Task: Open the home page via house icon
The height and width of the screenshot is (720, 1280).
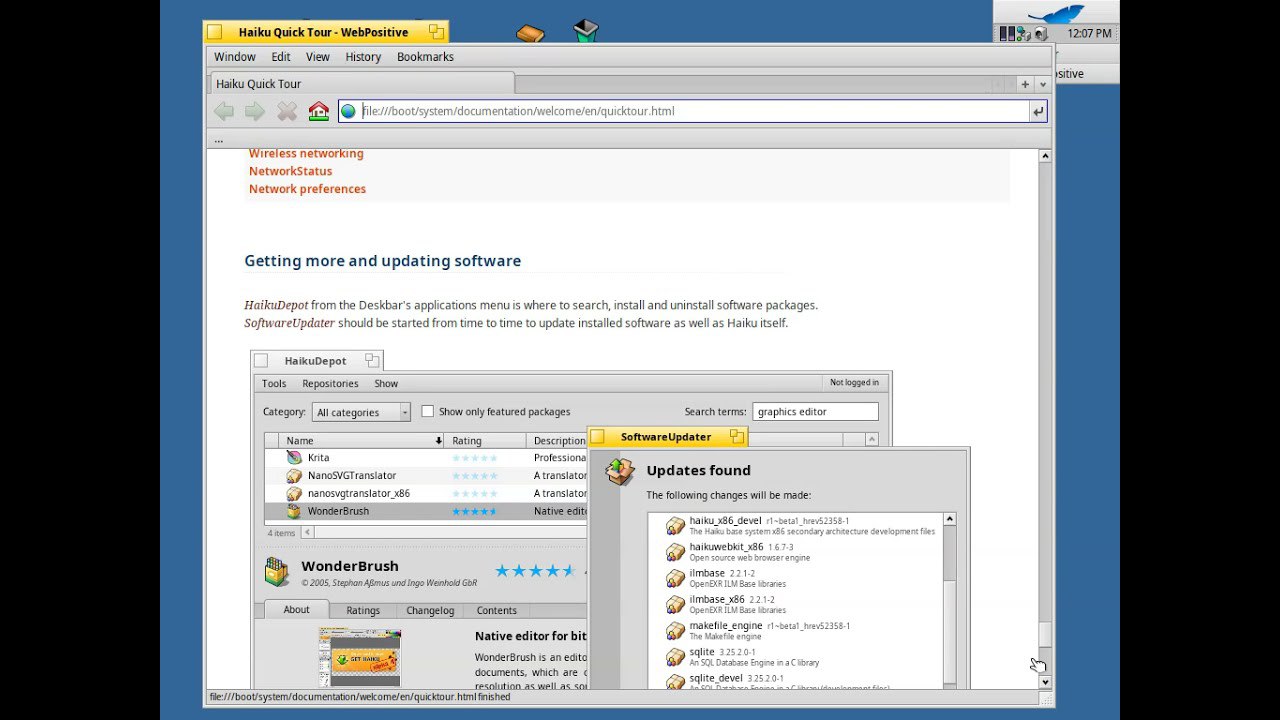Action: 319,111
